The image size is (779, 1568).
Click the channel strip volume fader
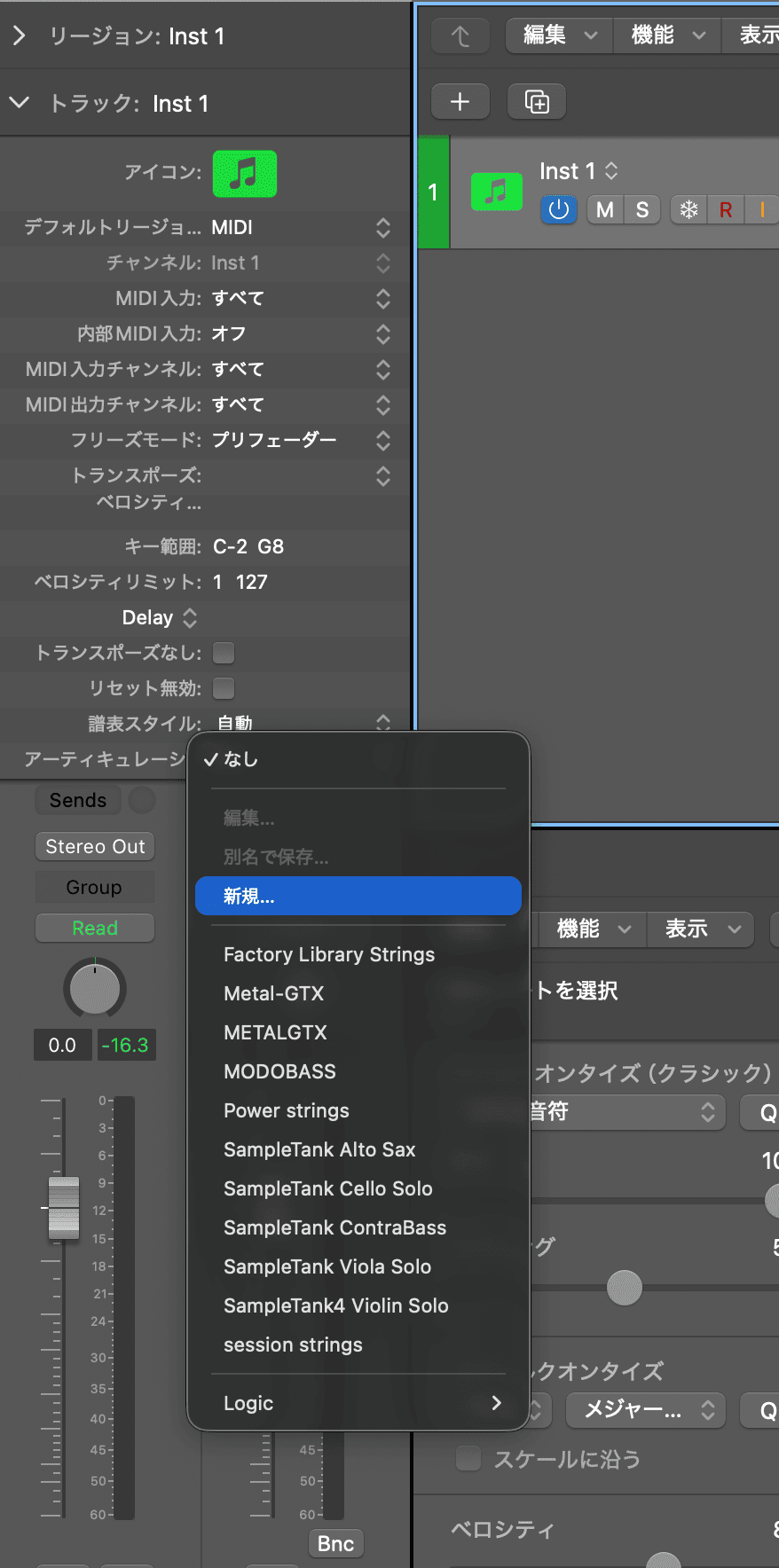tap(64, 1208)
